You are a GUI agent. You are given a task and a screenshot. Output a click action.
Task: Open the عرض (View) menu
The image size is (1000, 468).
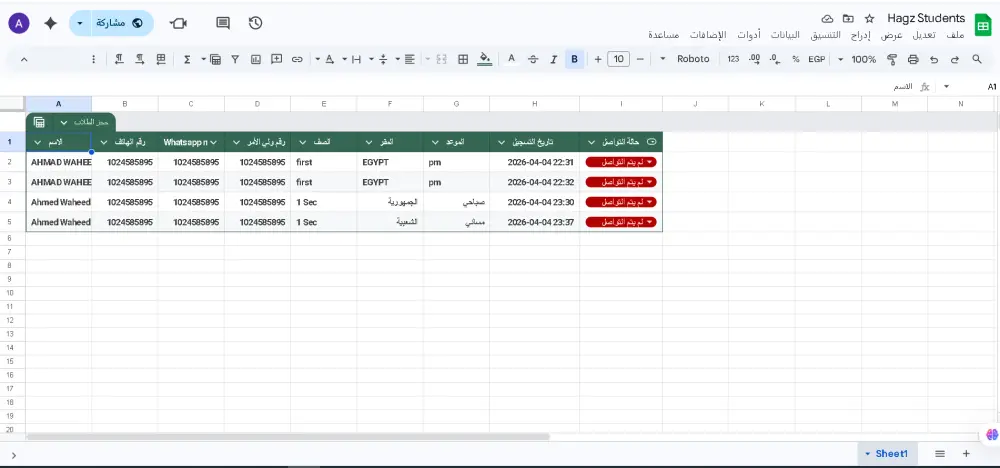point(892,35)
